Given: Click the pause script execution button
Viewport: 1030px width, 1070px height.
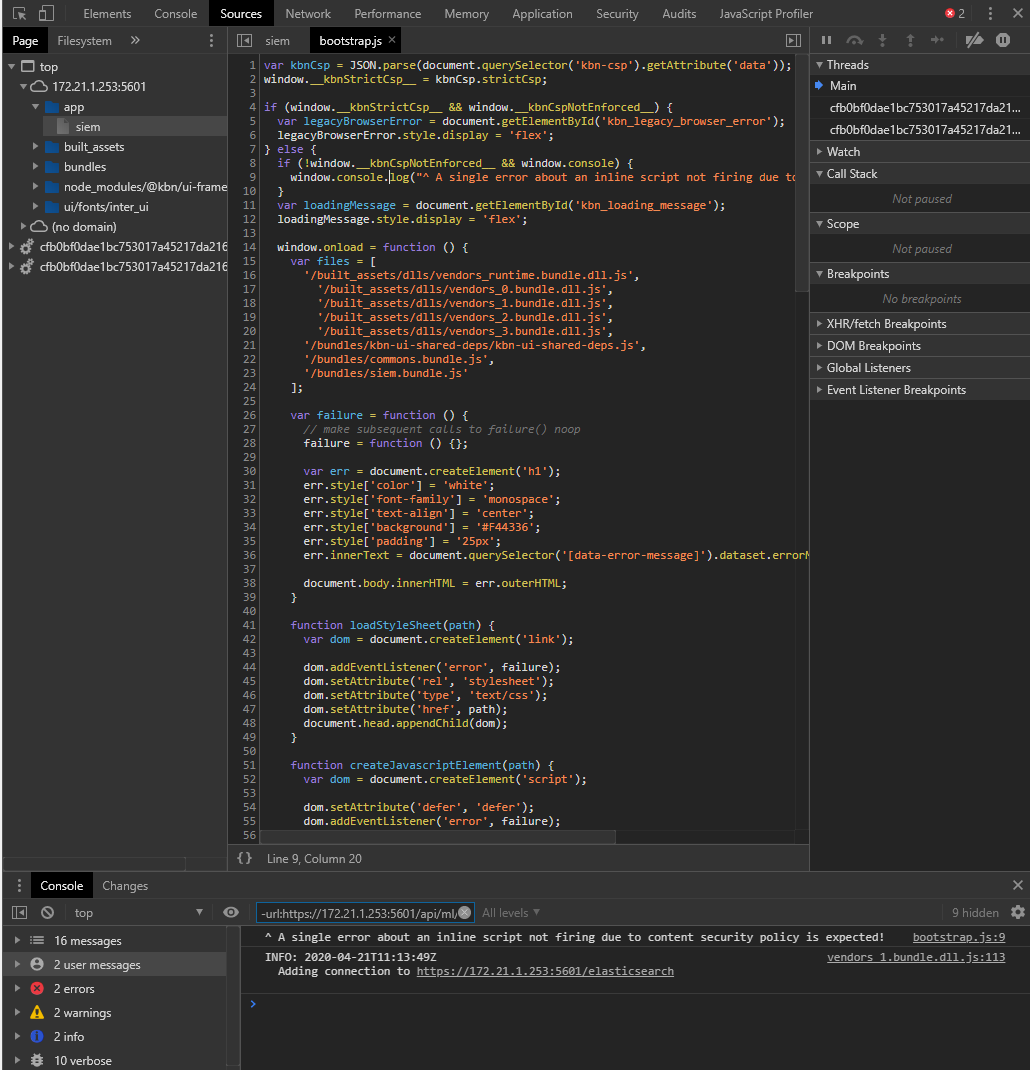Looking at the screenshot, I should [x=826, y=40].
